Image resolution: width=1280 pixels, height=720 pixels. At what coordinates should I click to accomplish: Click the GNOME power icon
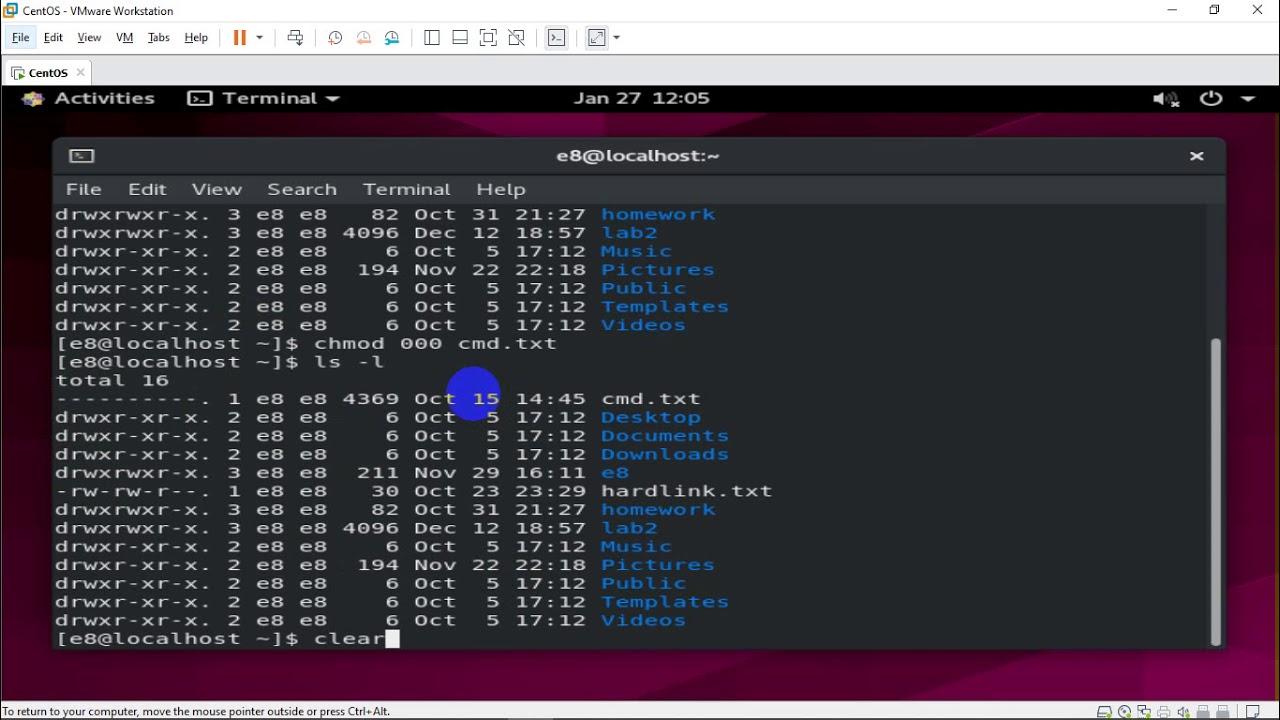(x=1211, y=98)
